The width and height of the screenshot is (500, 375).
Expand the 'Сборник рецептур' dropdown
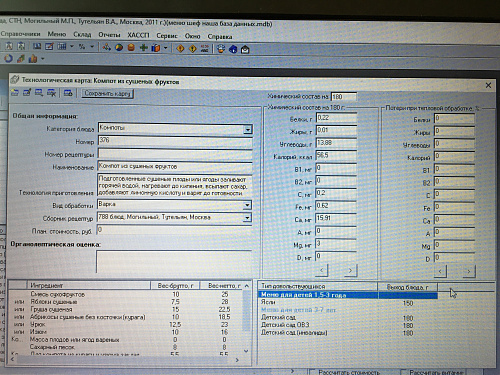click(x=247, y=218)
